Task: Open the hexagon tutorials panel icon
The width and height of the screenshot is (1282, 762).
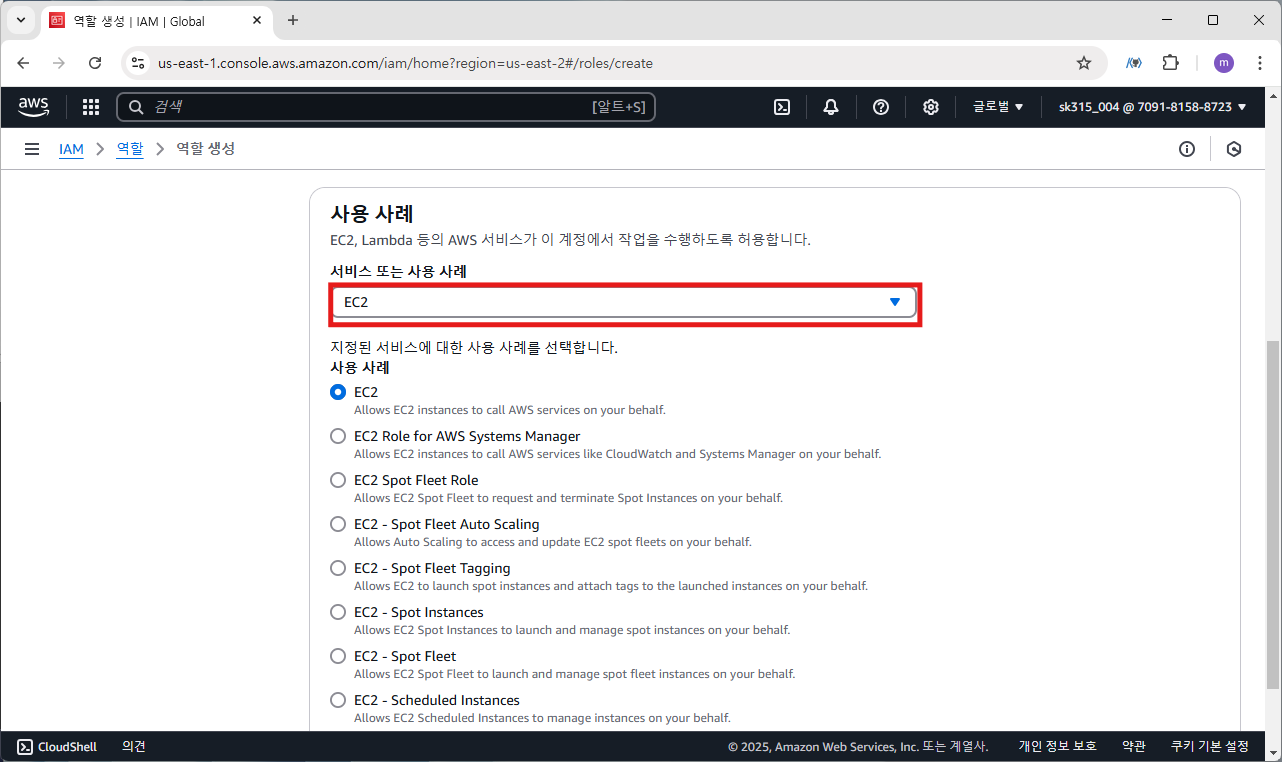Action: [x=1234, y=149]
